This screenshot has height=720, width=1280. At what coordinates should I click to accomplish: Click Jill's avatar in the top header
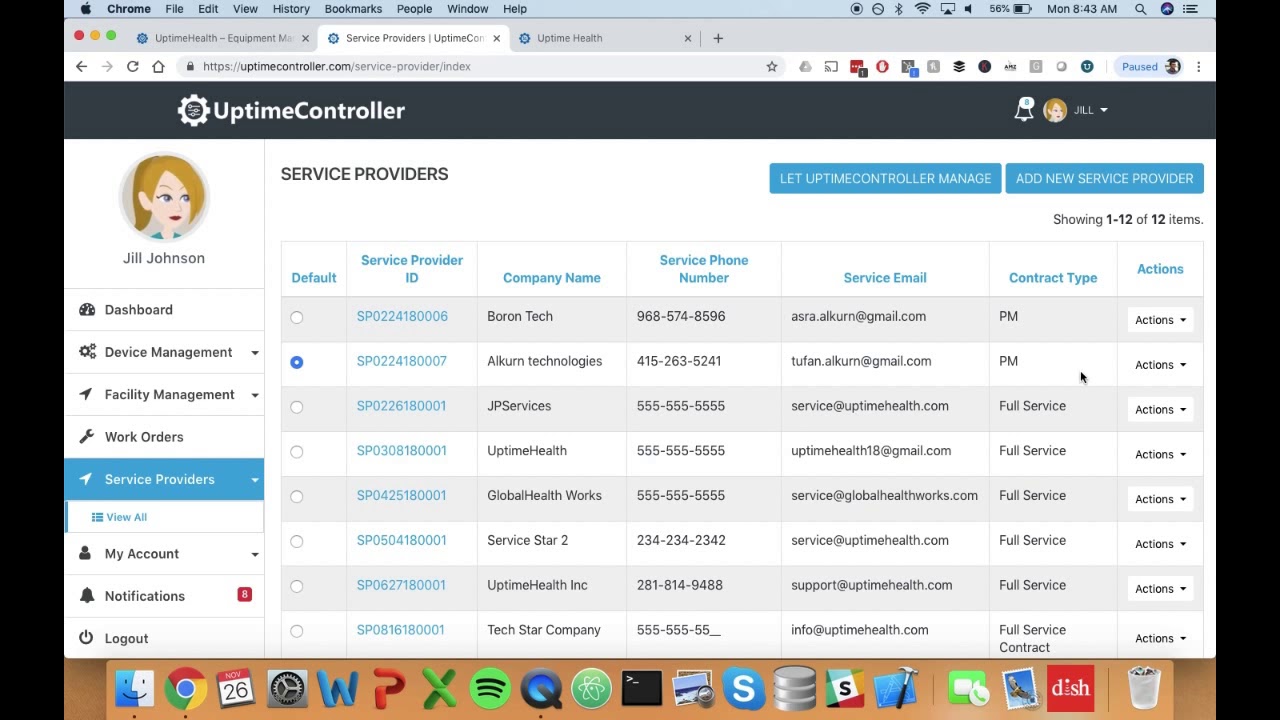tap(1055, 110)
